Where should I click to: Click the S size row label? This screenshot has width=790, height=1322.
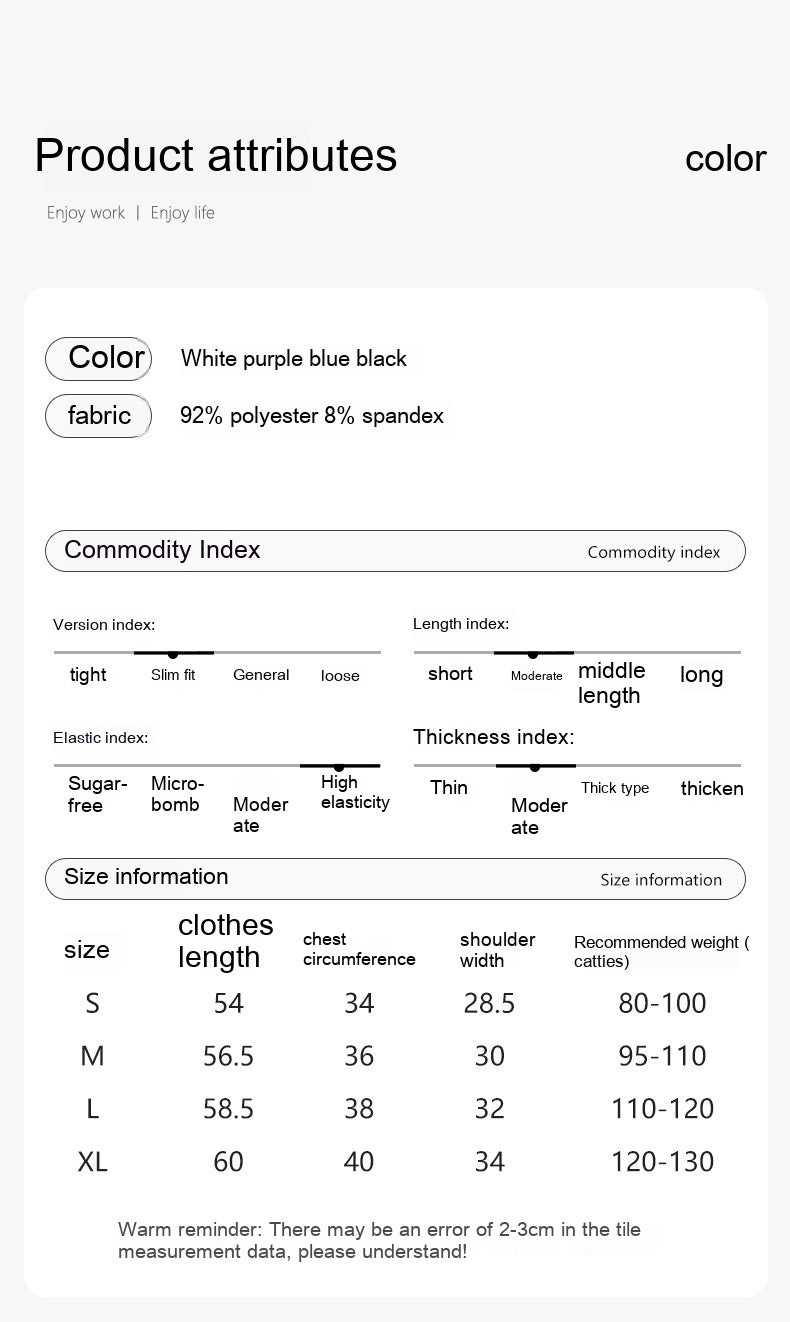[92, 1004]
